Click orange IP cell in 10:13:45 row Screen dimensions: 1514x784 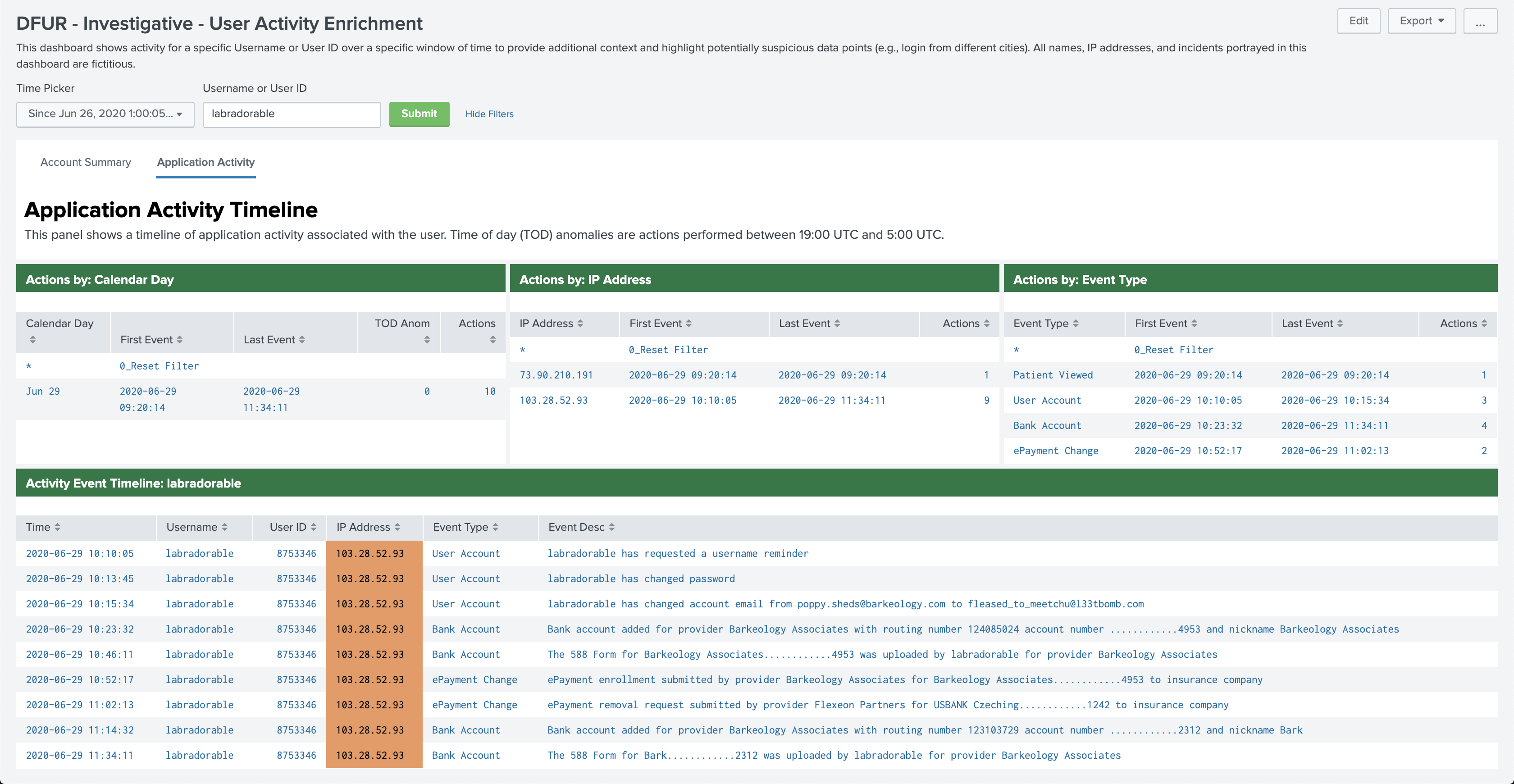pos(374,579)
